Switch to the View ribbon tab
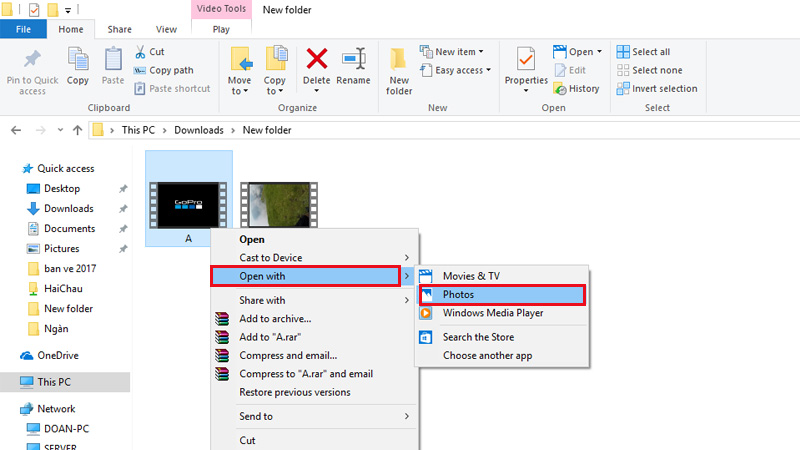800x450 pixels. pyautogui.click(x=167, y=30)
